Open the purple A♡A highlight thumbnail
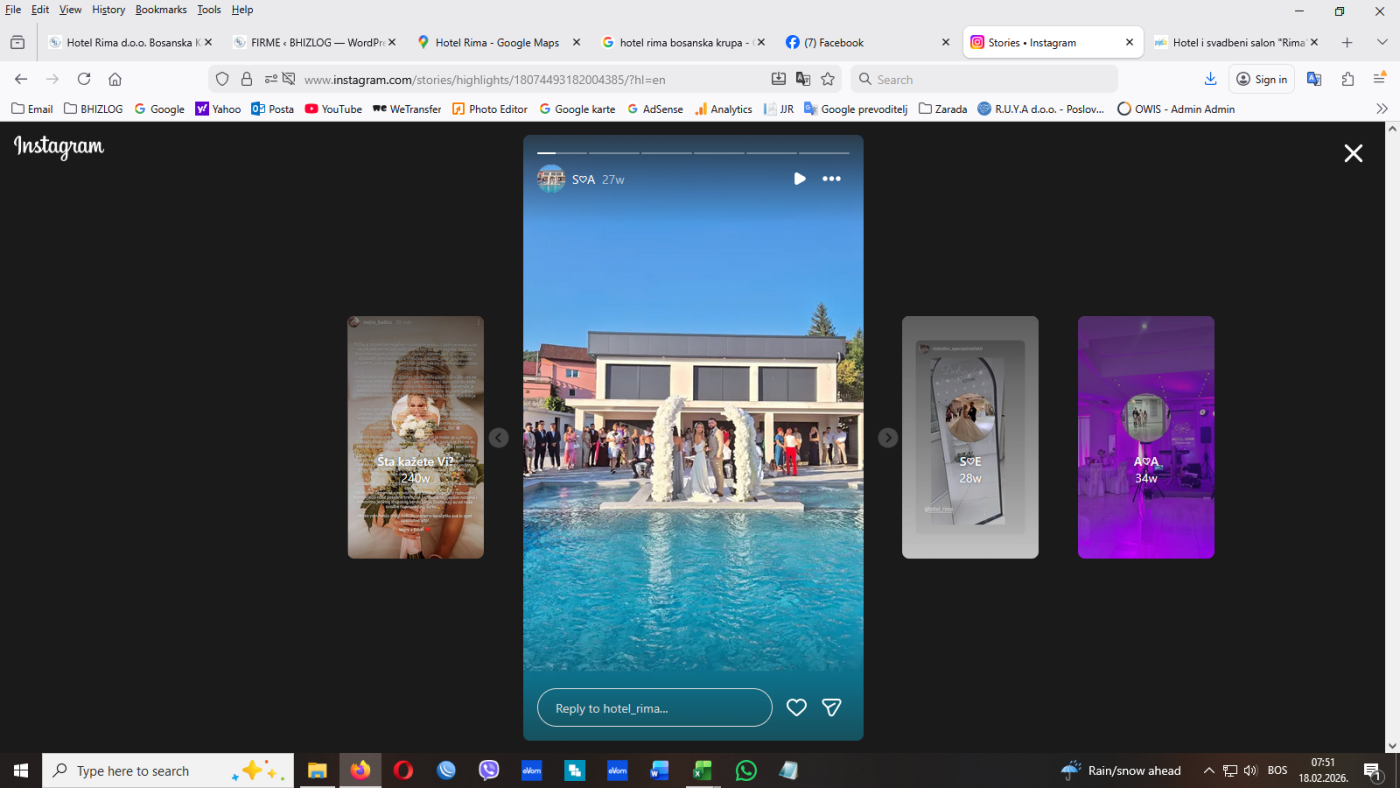 click(1146, 437)
